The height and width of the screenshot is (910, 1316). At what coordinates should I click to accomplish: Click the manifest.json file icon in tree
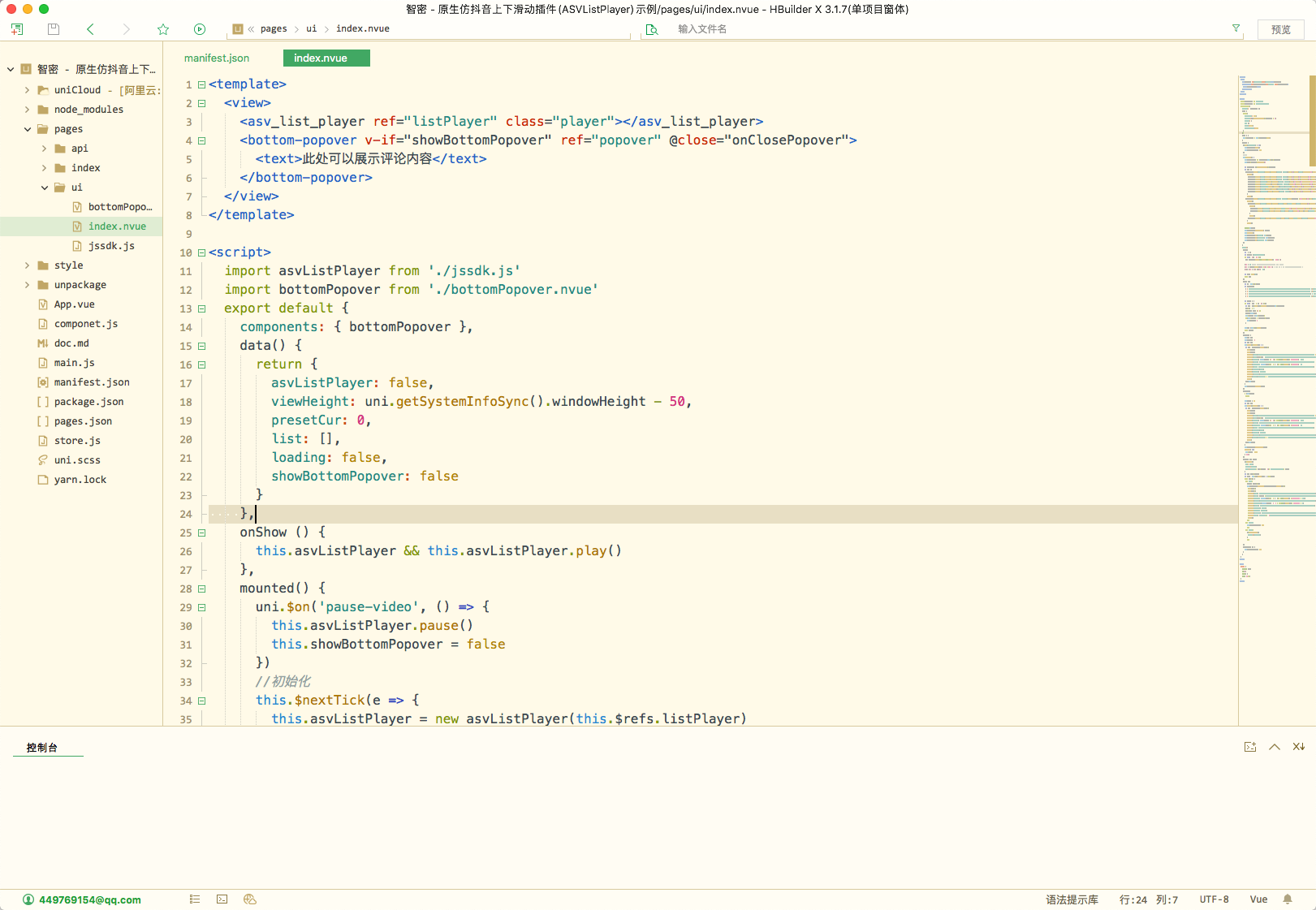43,382
